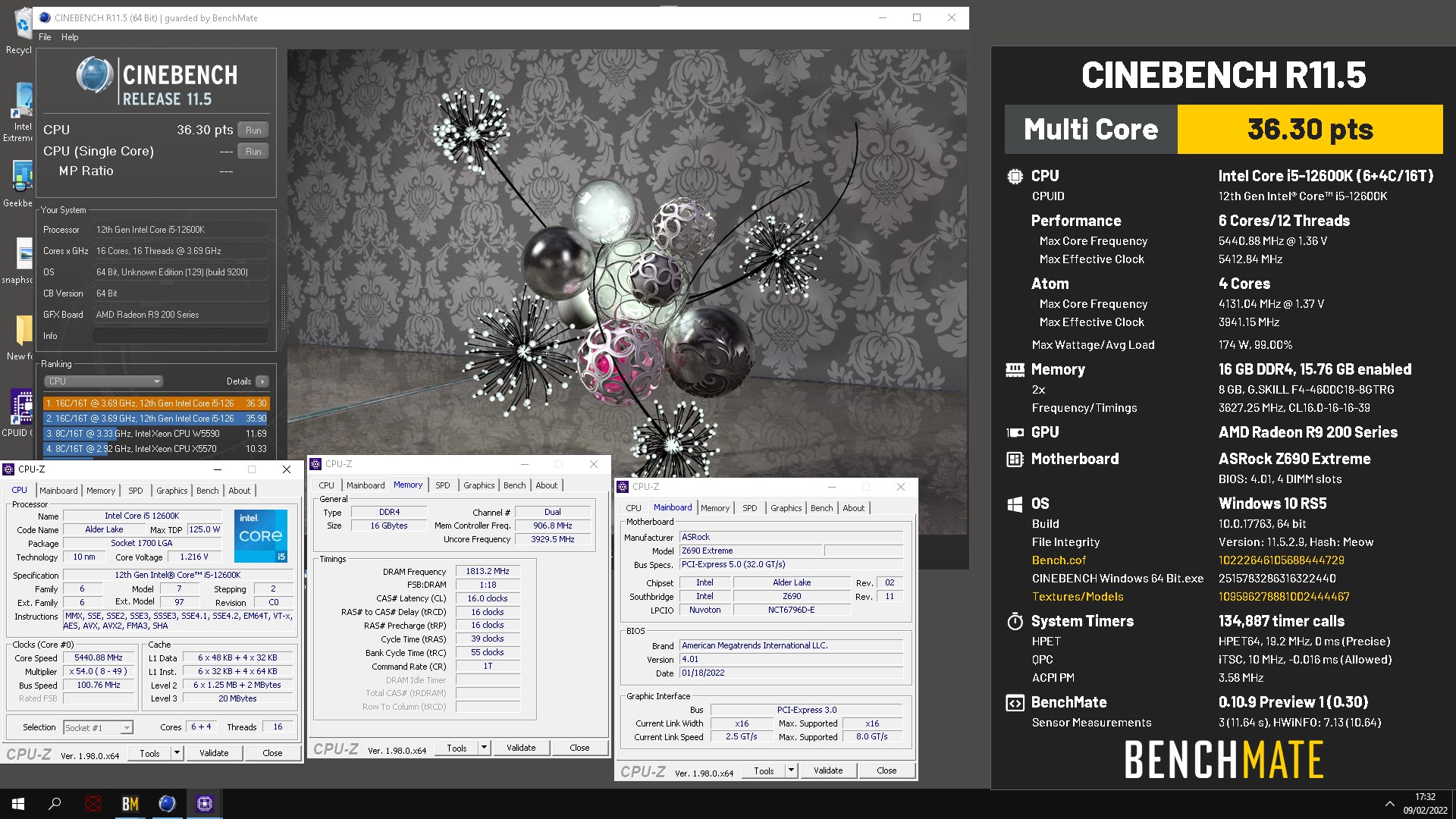Switch to Graphics tab in Mainboard CPU-Z window
Image resolution: width=1456 pixels, height=819 pixels.
pyautogui.click(x=786, y=508)
